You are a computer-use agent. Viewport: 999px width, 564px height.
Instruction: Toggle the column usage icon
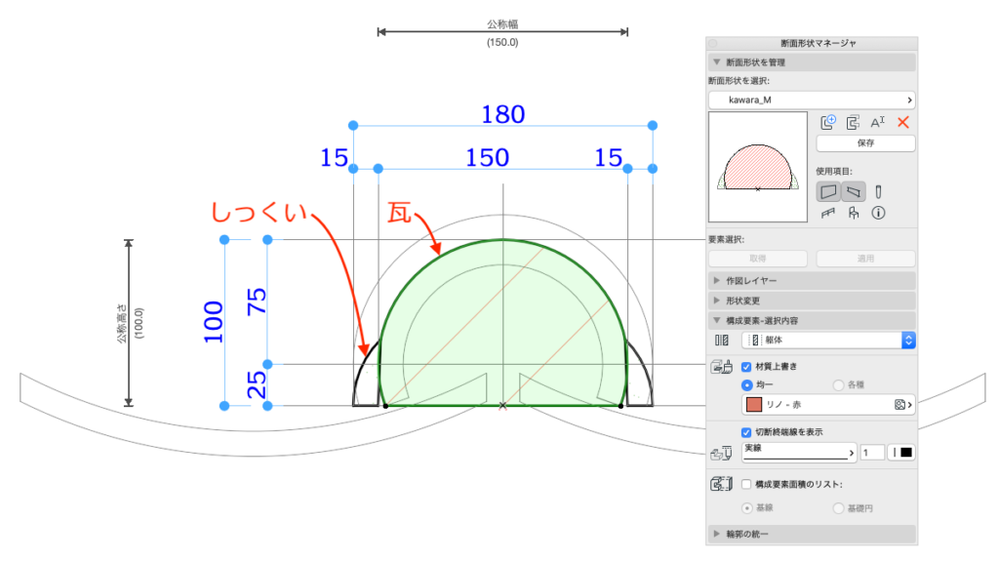pyautogui.click(x=878, y=191)
